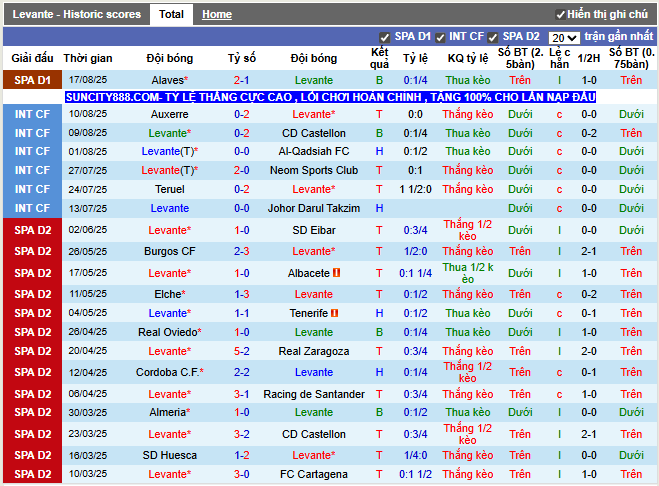Viewport: 659px width, 486px height.
Task: Open Al-Qadsiah FC team link
Action: (314, 151)
